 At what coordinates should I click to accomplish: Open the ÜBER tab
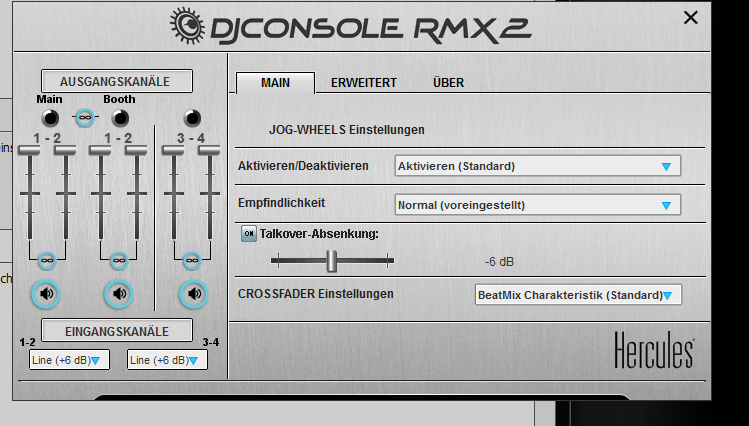448,83
